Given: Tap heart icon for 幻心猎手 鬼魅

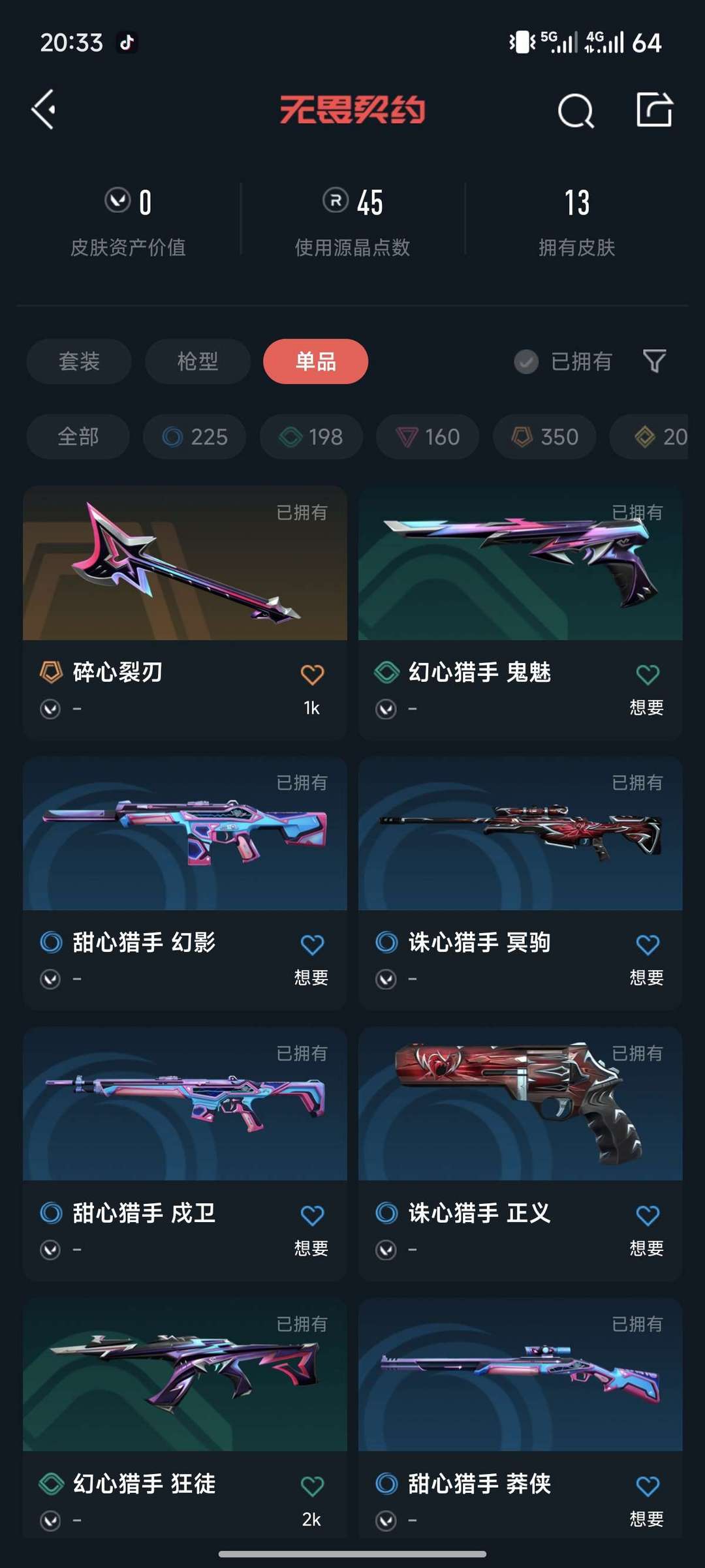Looking at the screenshot, I should [648, 674].
